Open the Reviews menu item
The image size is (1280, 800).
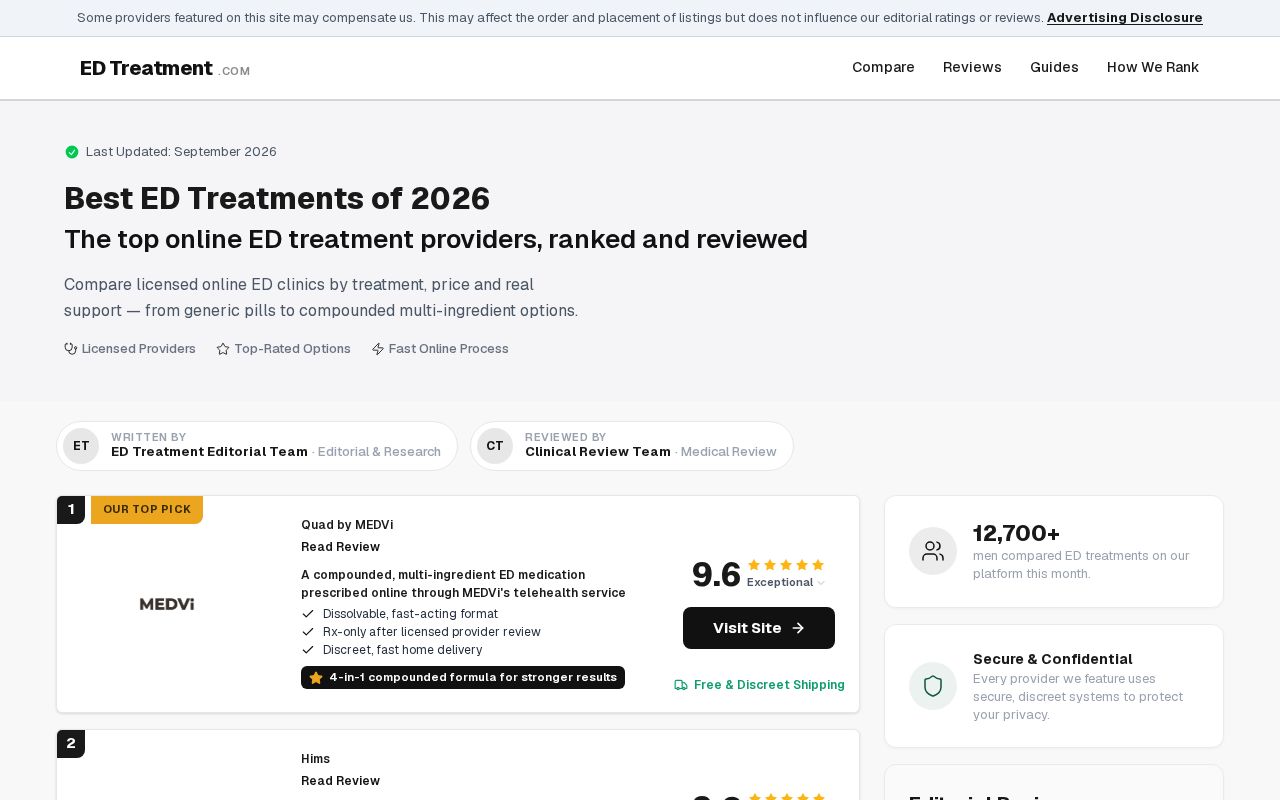[x=972, y=67]
